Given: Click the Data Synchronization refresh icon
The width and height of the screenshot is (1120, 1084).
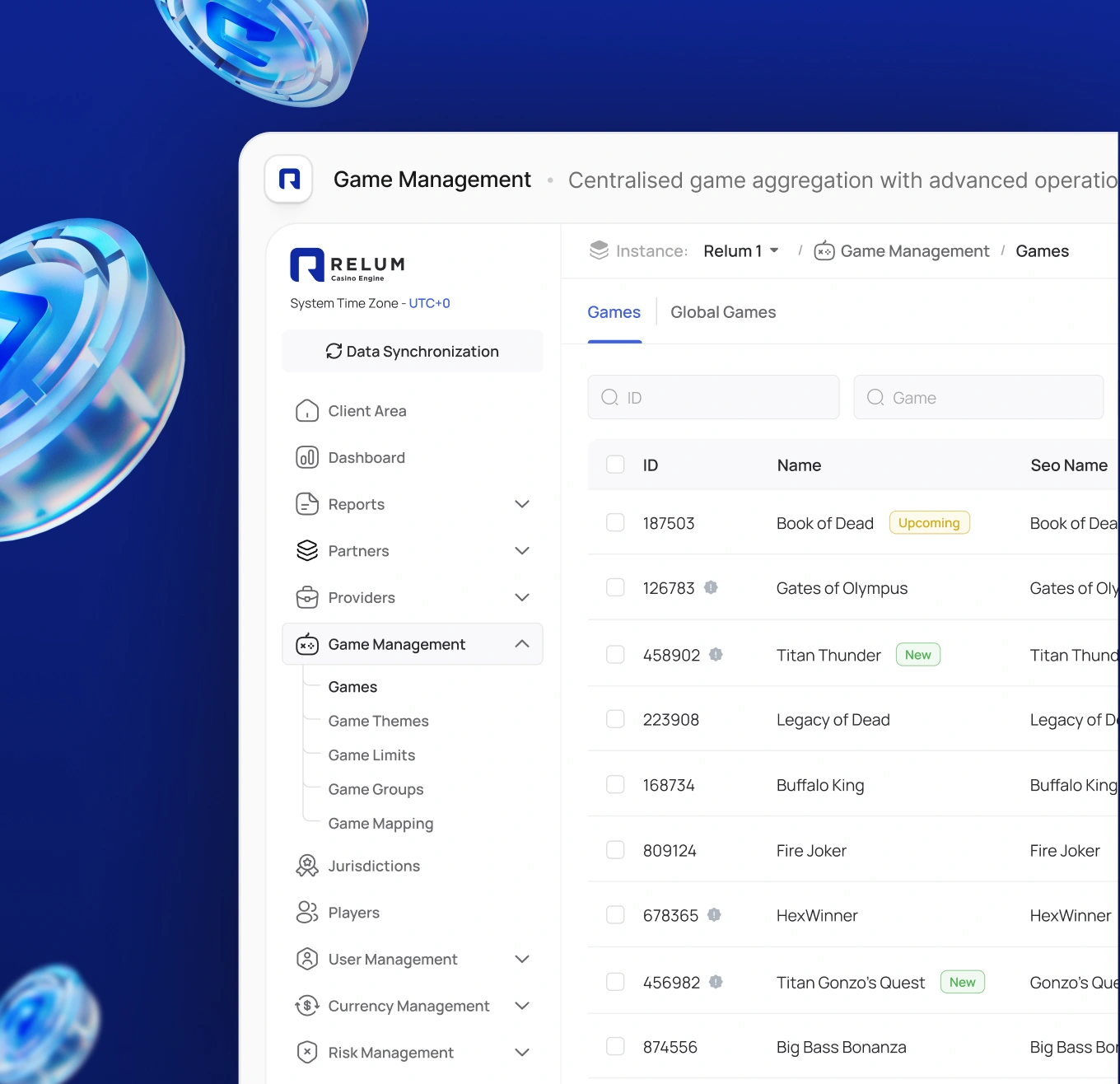Looking at the screenshot, I should pos(334,351).
